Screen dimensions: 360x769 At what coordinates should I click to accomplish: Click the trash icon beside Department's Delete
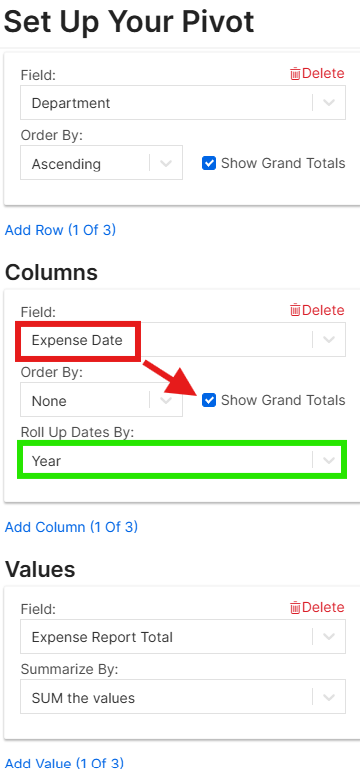295,74
